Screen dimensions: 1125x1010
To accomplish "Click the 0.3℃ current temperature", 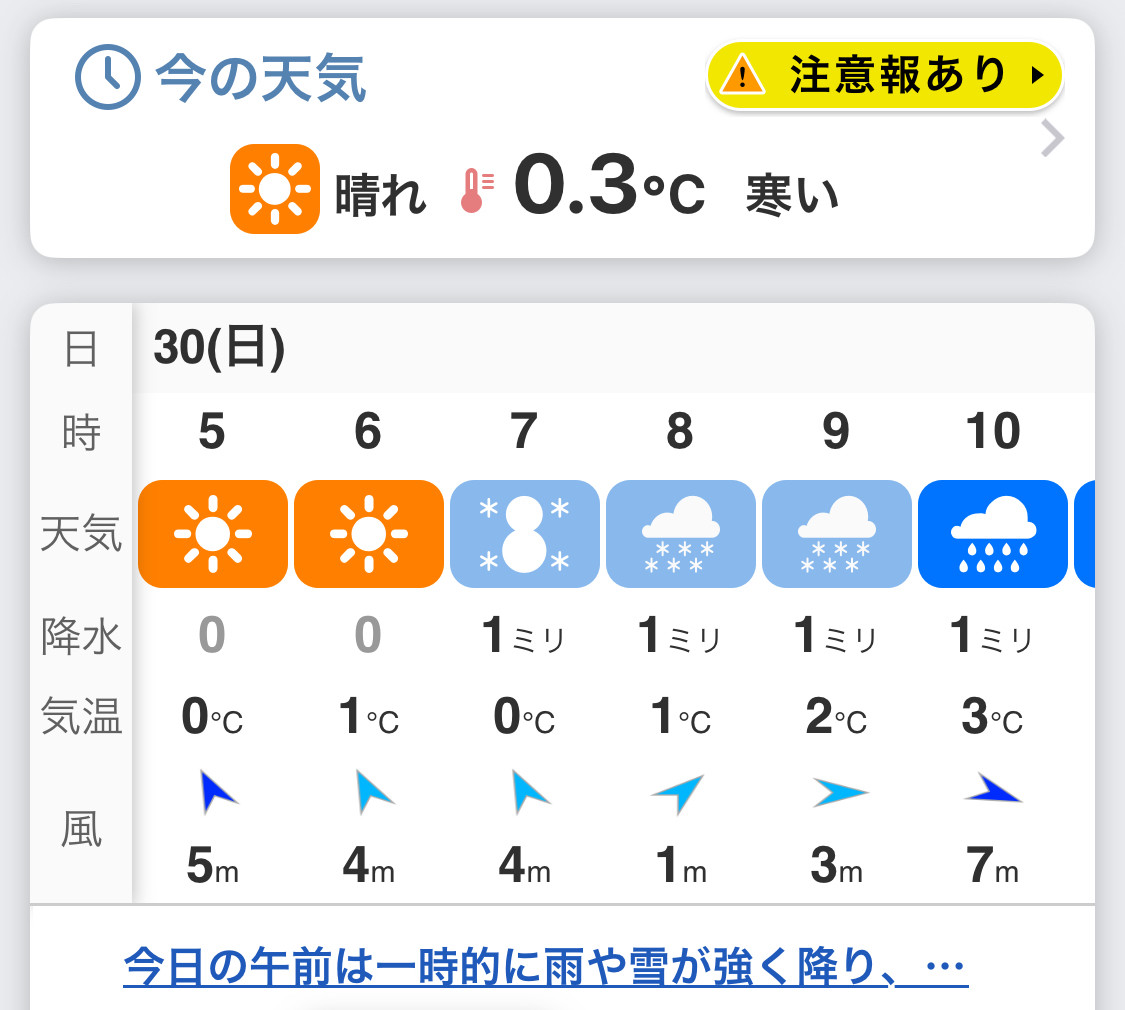I will coord(610,186).
